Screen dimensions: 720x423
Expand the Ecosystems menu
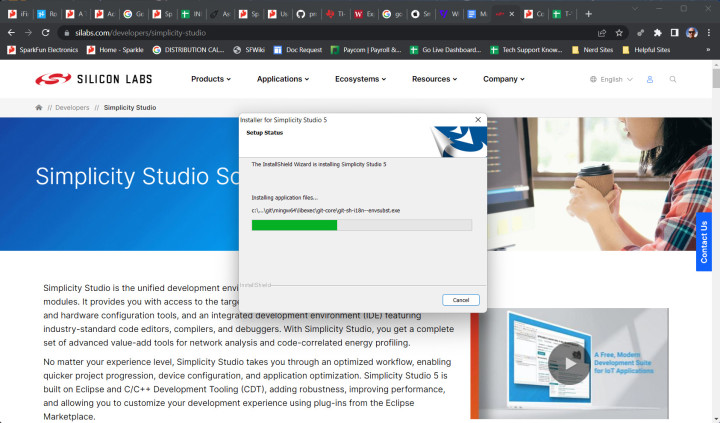[360, 79]
